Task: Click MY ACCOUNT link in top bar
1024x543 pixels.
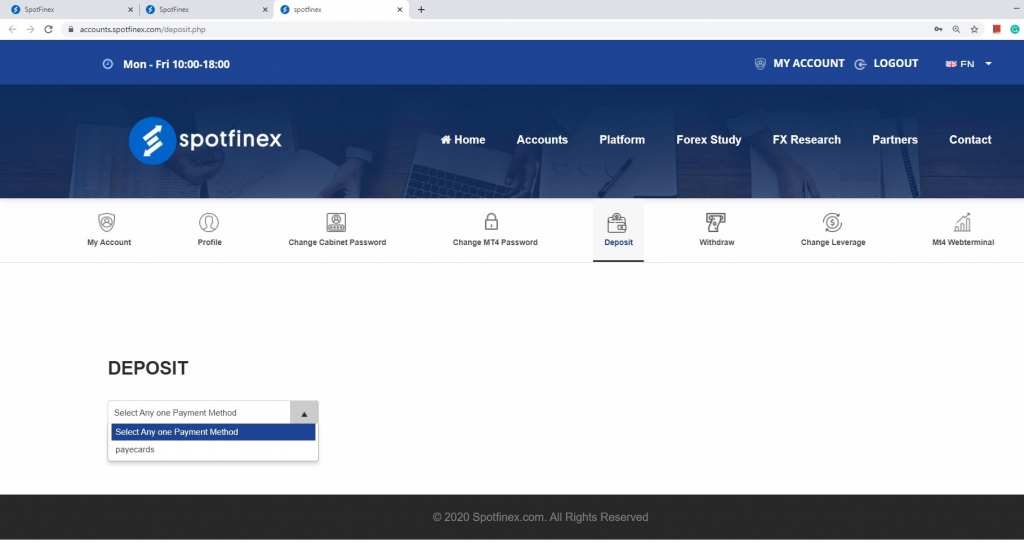Action: pos(808,63)
